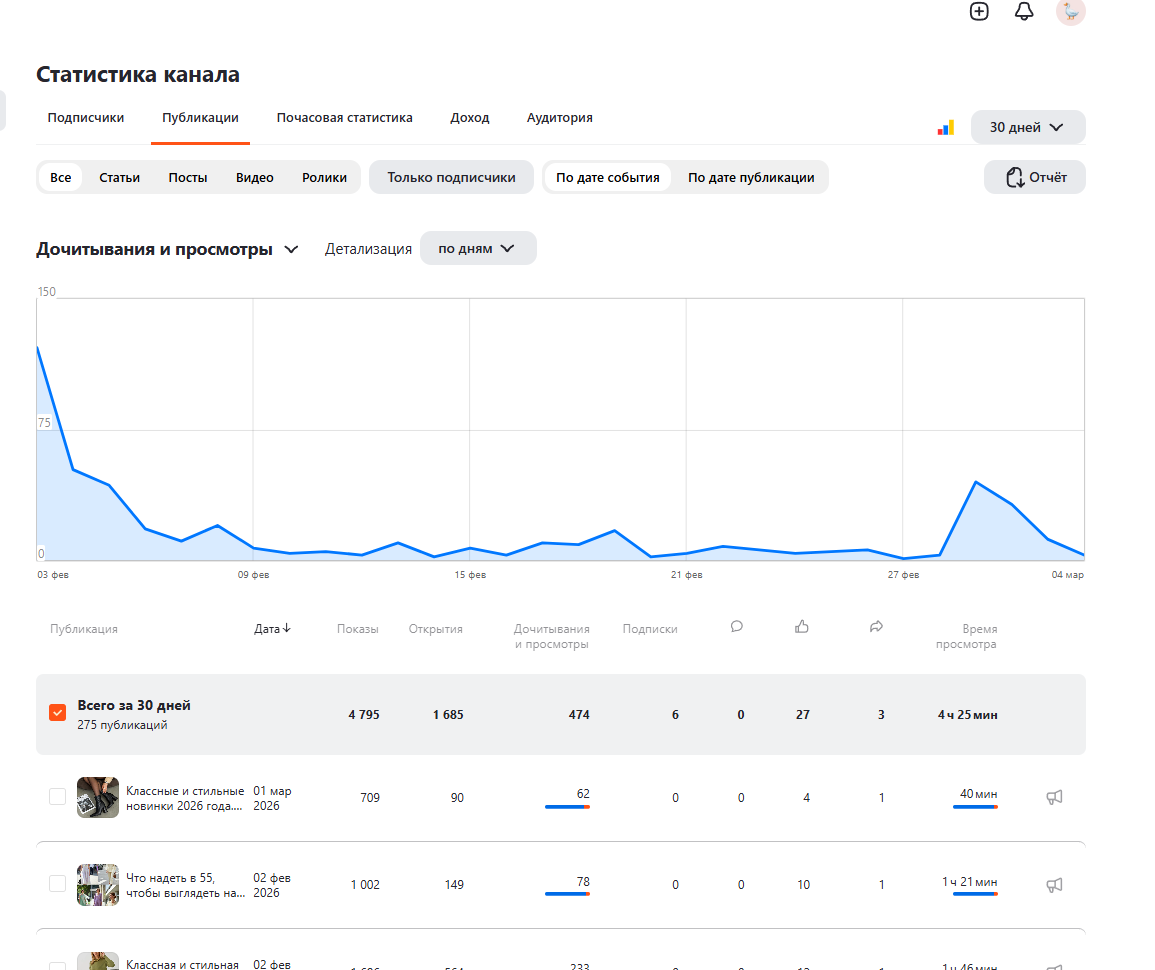Switch to Подписчики tab
1155x970 pixels.
[86, 118]
